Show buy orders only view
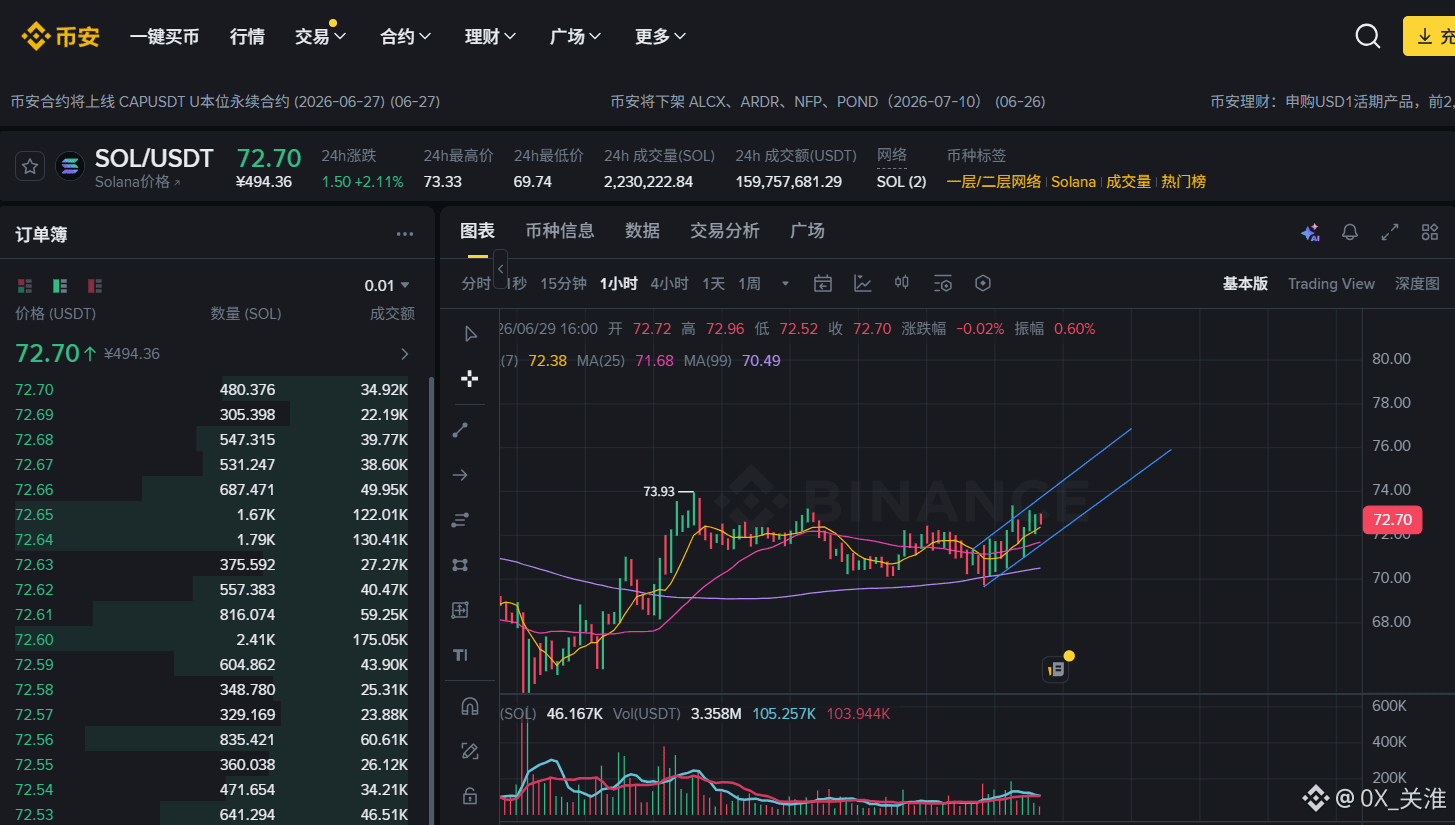 pos(60,286)
